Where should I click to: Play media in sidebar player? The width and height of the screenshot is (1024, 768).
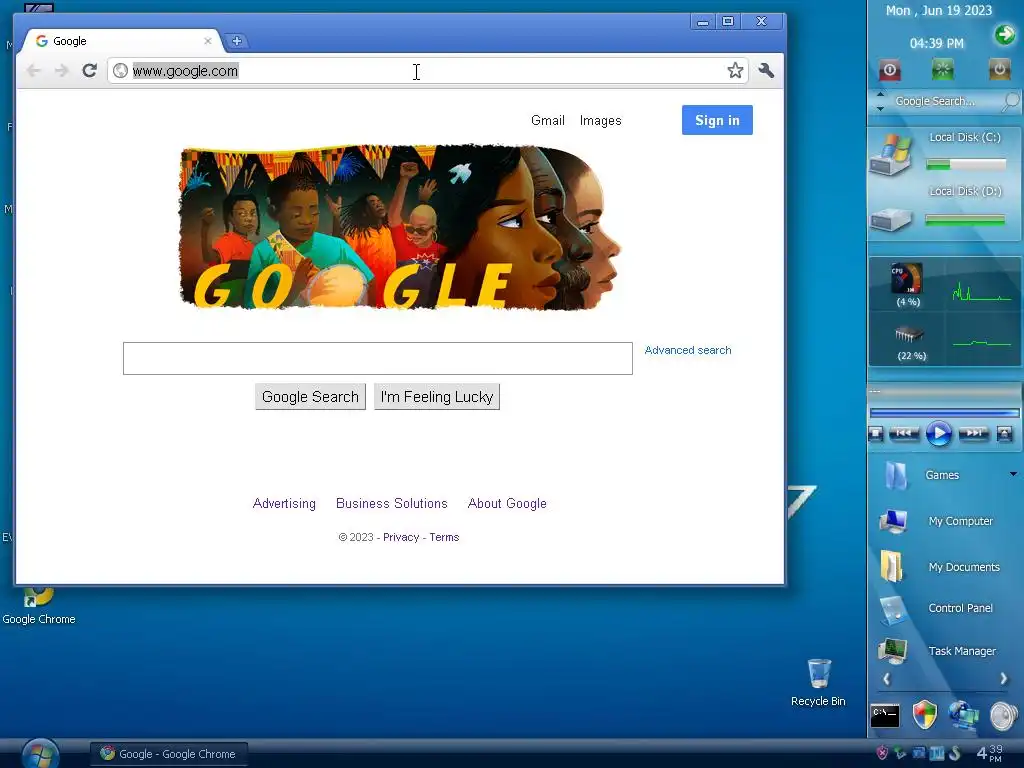coord(938,434)
